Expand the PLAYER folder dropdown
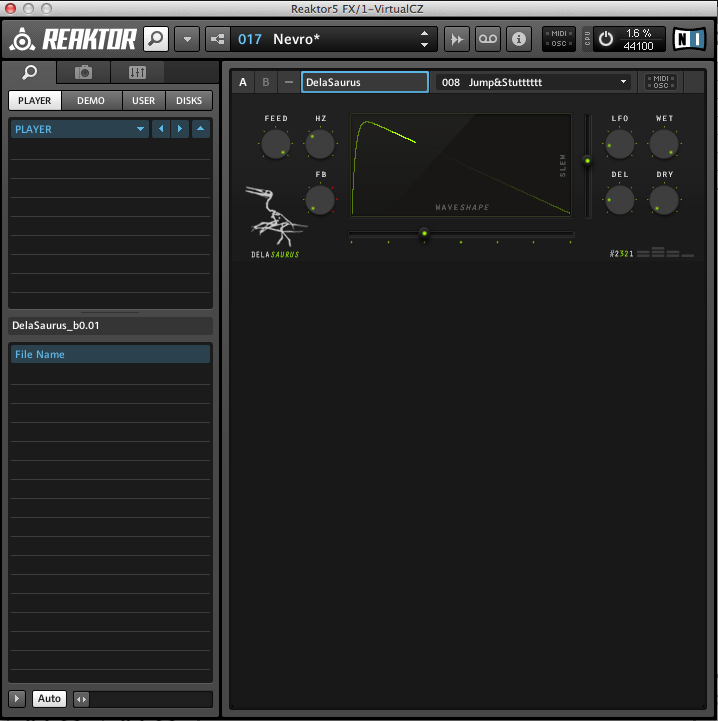This screenshot has height=721, width=718. [x=80, y=129]
